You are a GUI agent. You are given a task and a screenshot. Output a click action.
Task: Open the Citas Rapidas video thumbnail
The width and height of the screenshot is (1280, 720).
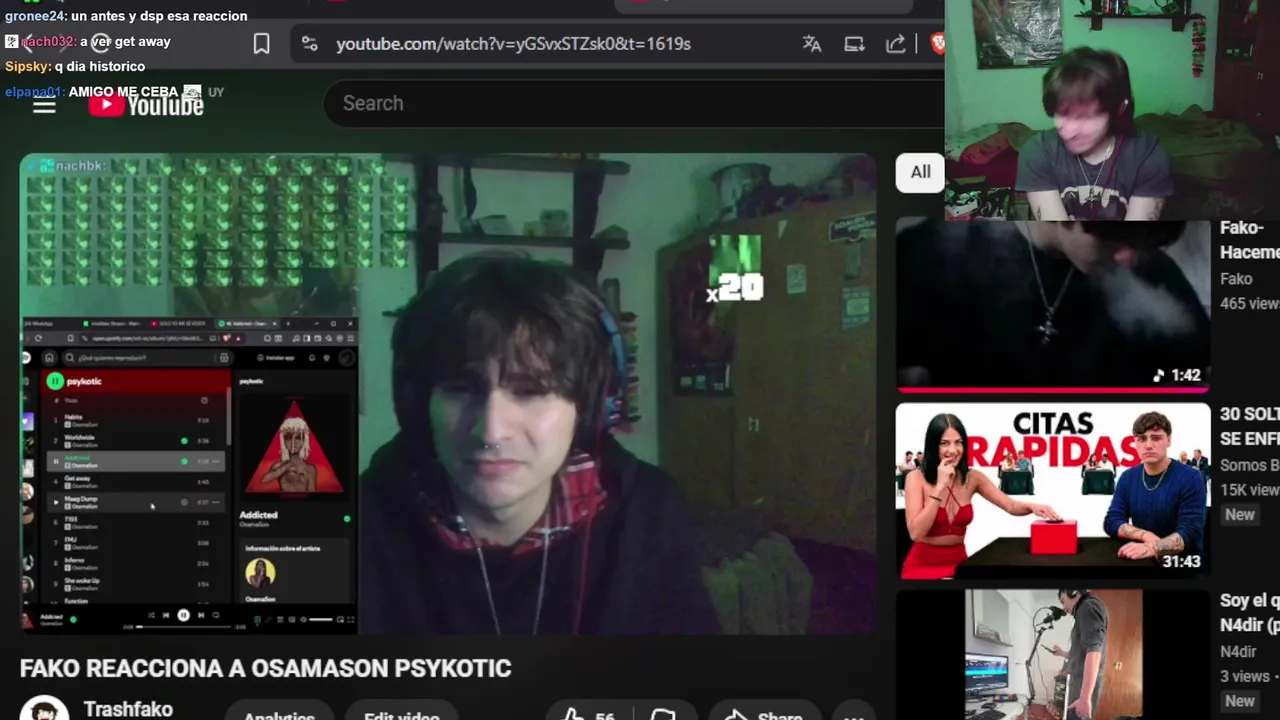point(1052,490)
